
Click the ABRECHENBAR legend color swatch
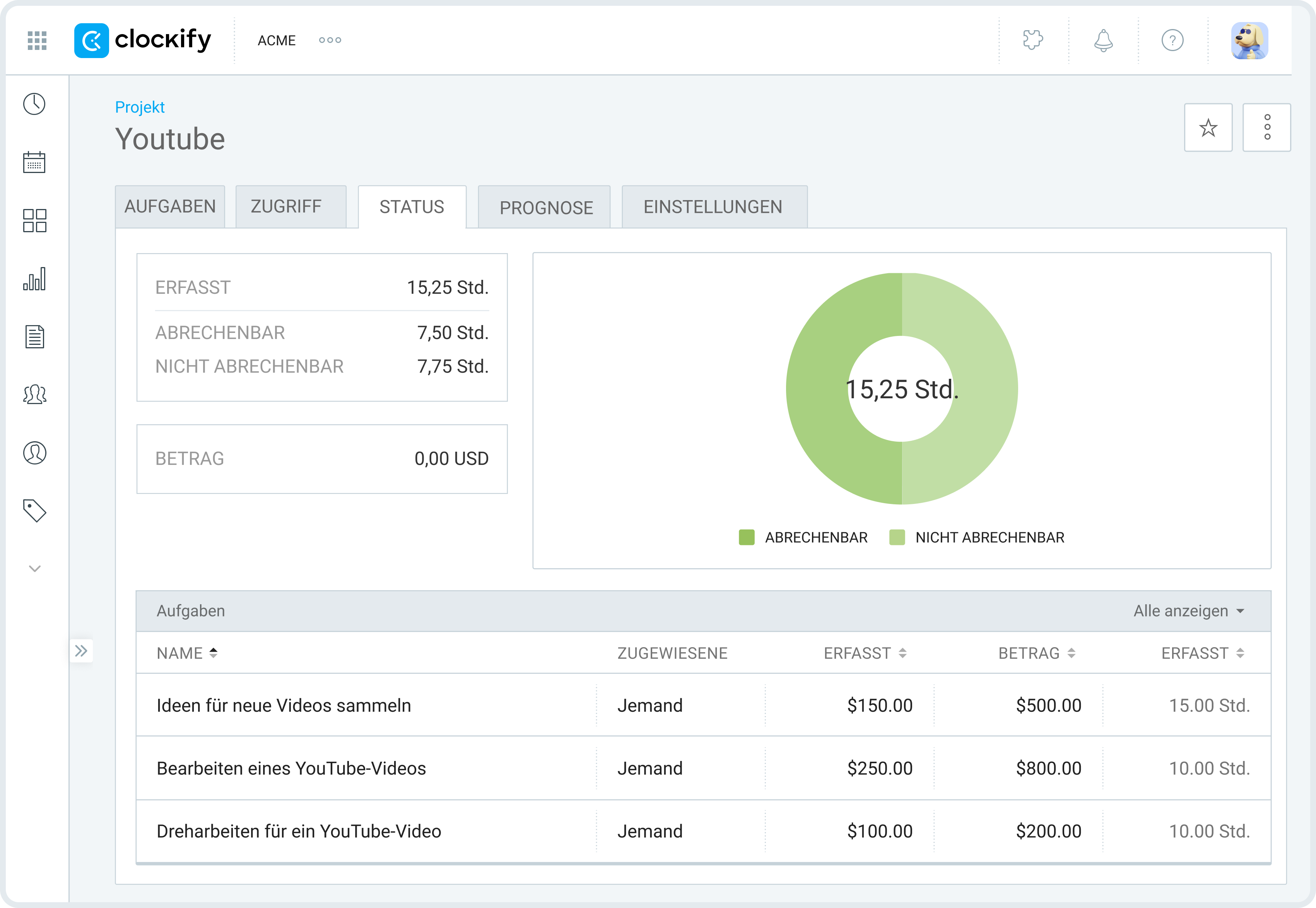747,538
